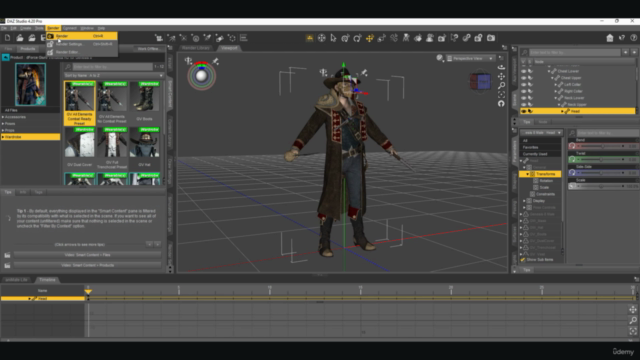Image resolution: width=640 pixels, height=360 pixels.
Task: Click the zoom magnifier viewport icon
Action: [x=501, y=85]
